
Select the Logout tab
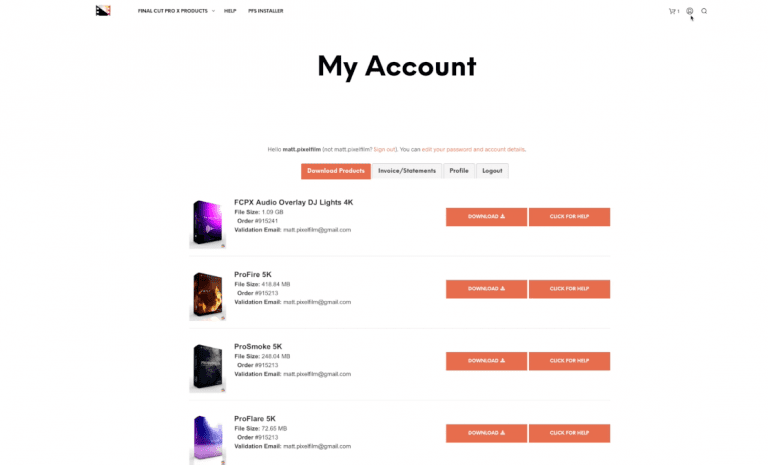(x=492, y=171)
